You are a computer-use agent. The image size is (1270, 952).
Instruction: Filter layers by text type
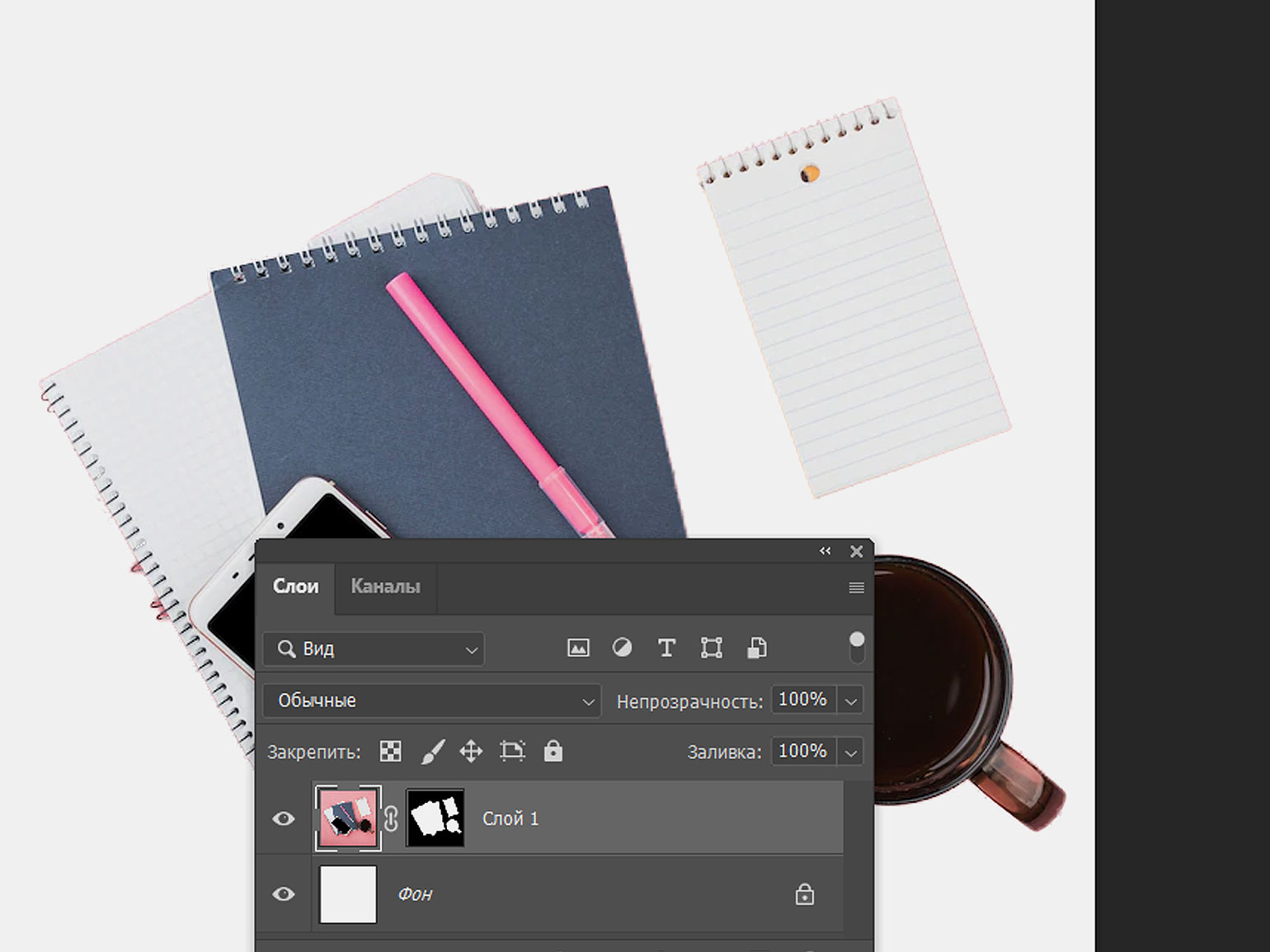[x=666, y=649]
